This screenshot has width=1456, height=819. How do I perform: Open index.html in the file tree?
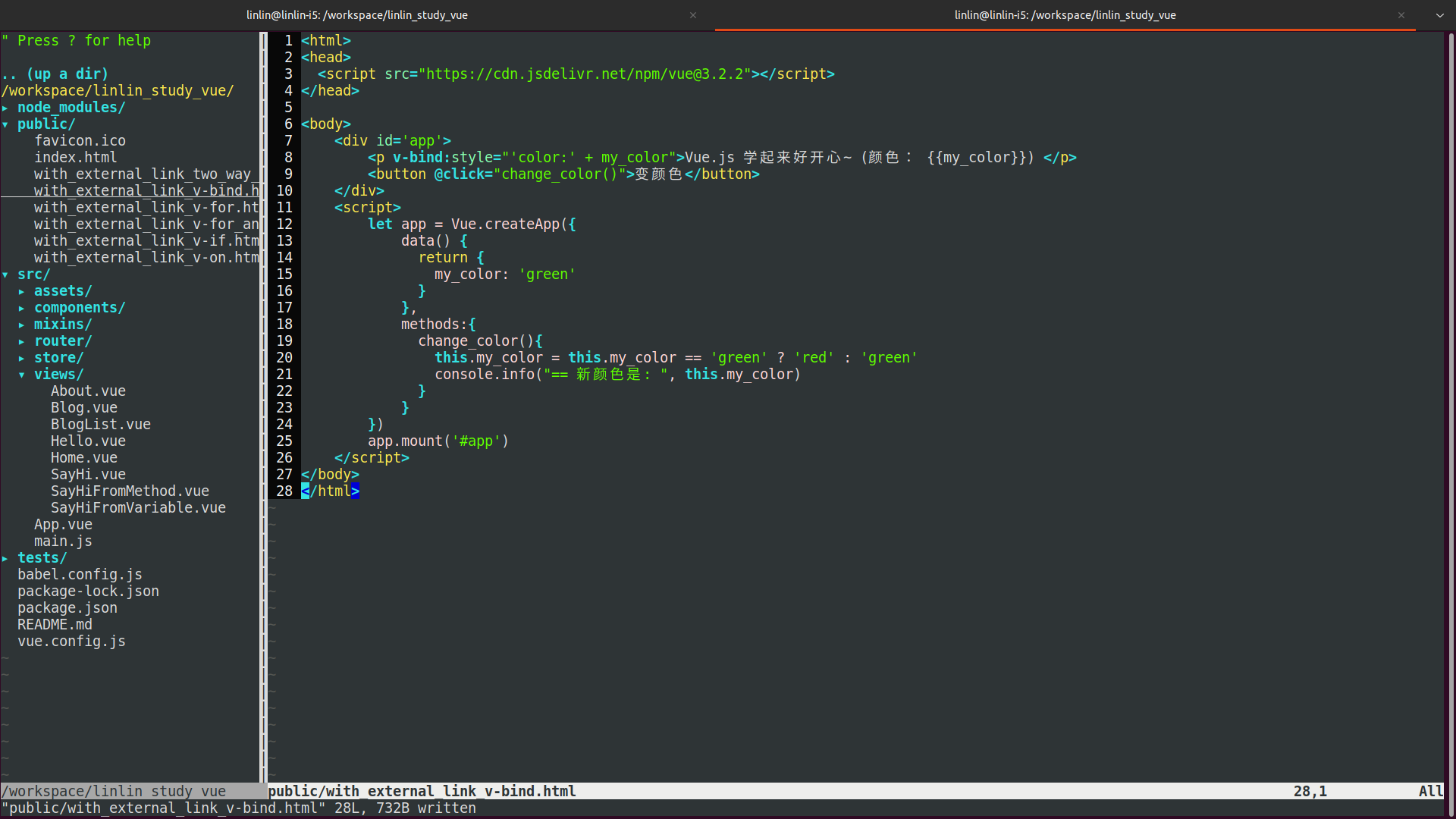[75, 158]
